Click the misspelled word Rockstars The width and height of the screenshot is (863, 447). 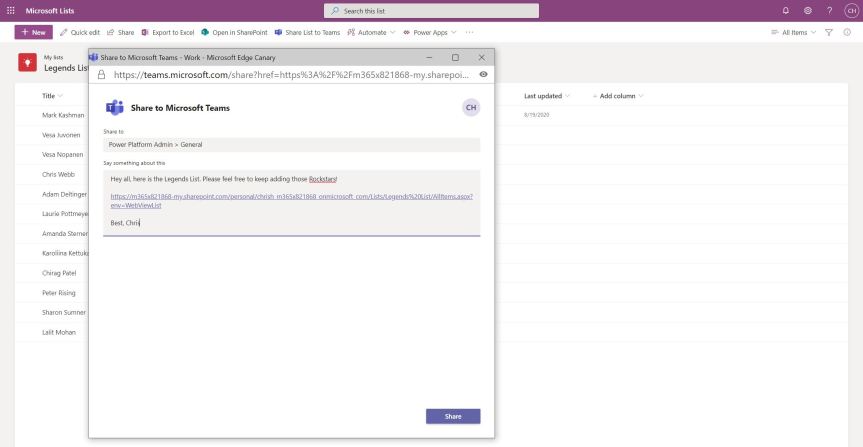pyautogui.click(x=323, y=179)
